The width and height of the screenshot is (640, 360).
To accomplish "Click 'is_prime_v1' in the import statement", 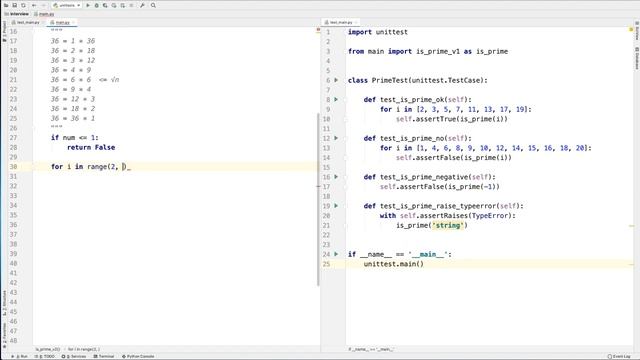I will click(x=438, y=51).
